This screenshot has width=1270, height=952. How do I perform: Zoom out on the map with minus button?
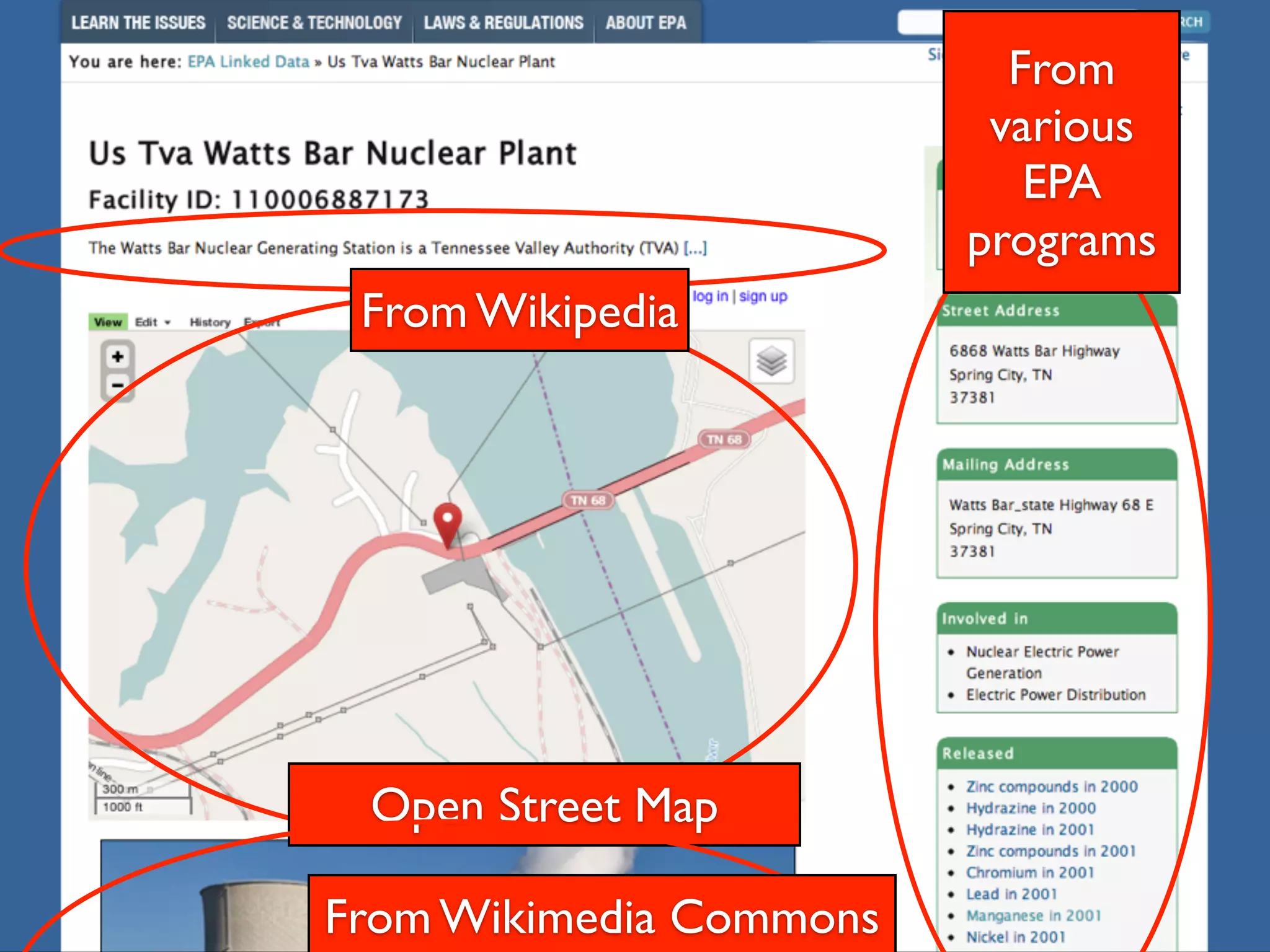tap(118, 386)
